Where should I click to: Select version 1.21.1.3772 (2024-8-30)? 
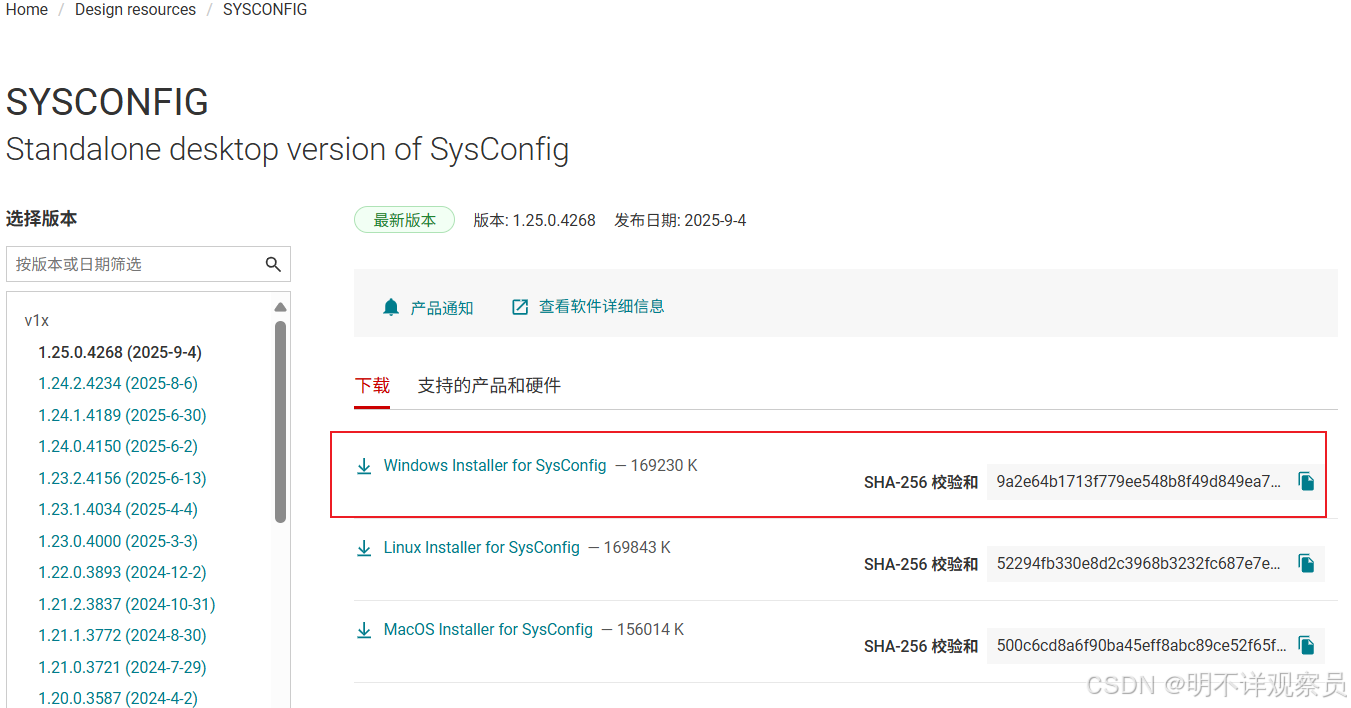[x=122, y=636]
